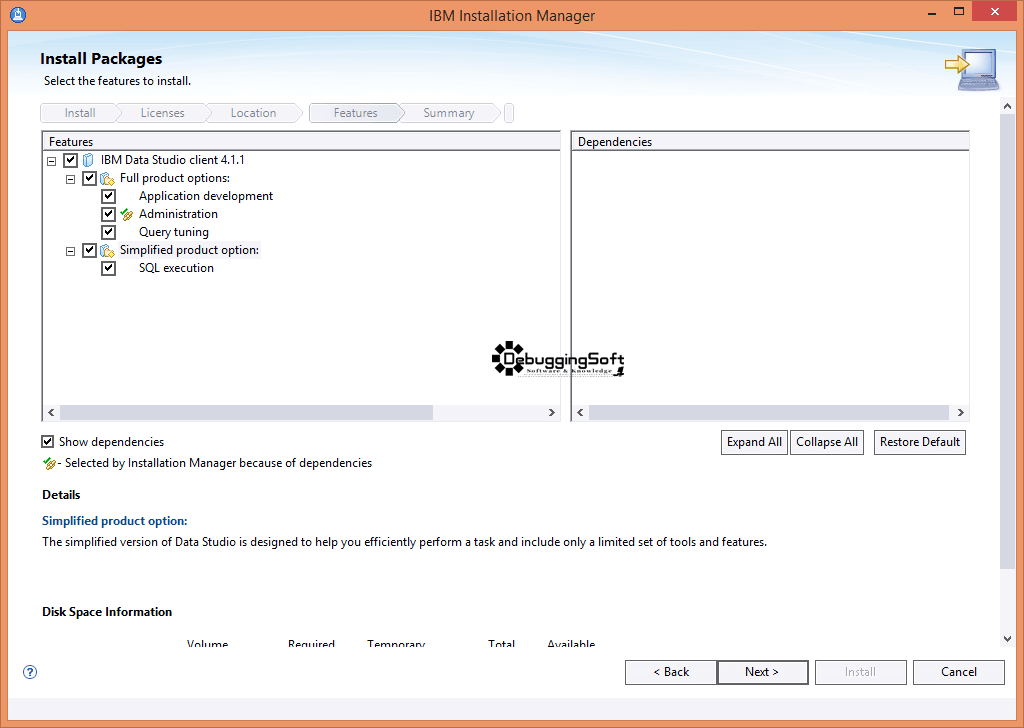Screen dimensions: 1024x728
Task: Click the Full product options feature group icon
Action: (107, 178)
